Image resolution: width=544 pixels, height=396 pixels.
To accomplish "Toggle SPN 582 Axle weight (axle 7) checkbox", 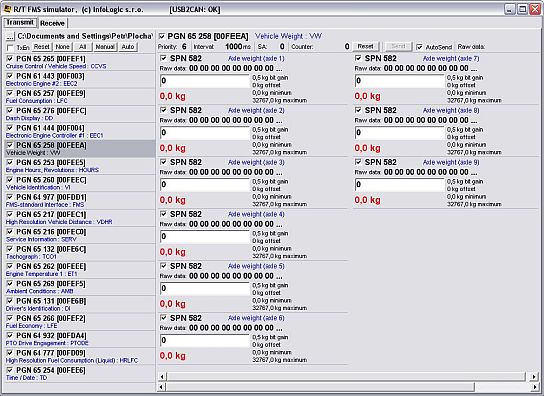I will (358, 58).
